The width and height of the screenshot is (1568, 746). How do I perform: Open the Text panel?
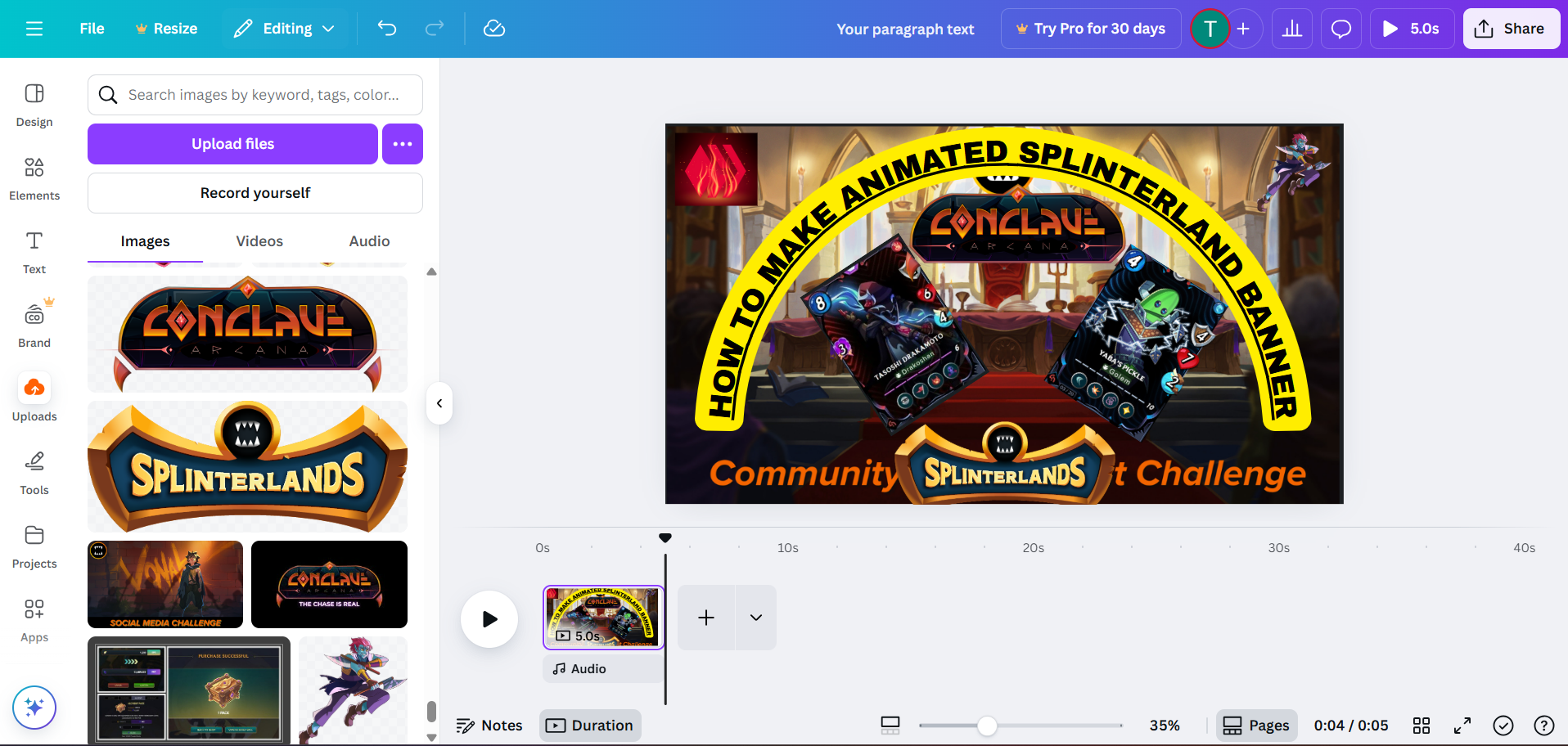click(x=34, y=253)
